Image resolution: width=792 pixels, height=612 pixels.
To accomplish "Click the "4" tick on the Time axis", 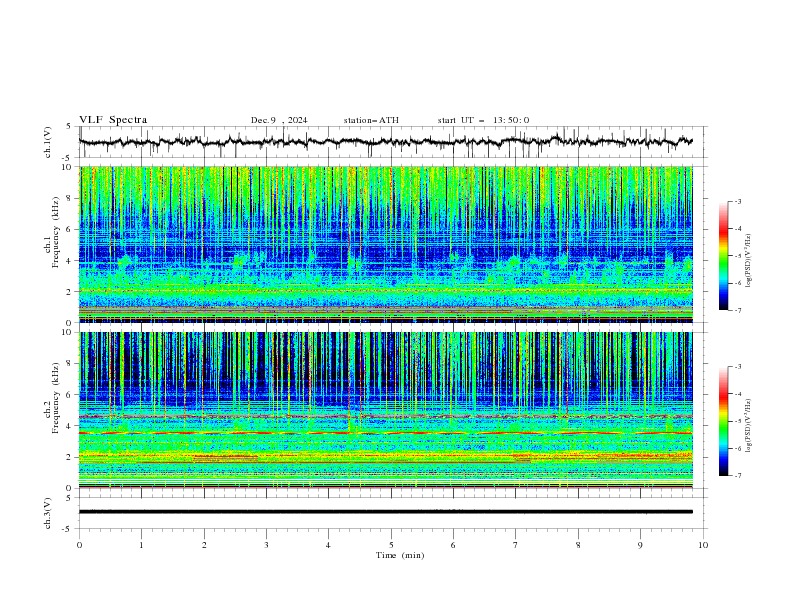I will [x=328, y=545].
